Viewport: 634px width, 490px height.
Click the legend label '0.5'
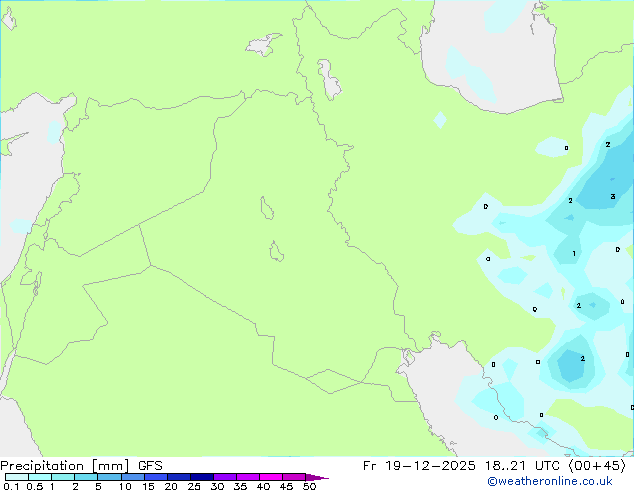click(x=35, y=486)
